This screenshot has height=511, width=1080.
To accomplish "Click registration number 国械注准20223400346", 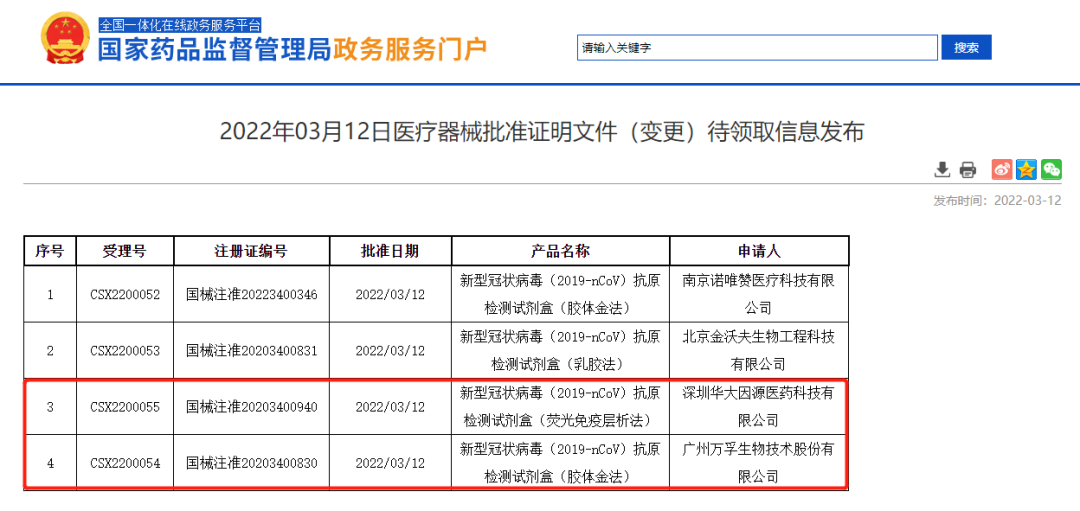I will pos(251,294).
